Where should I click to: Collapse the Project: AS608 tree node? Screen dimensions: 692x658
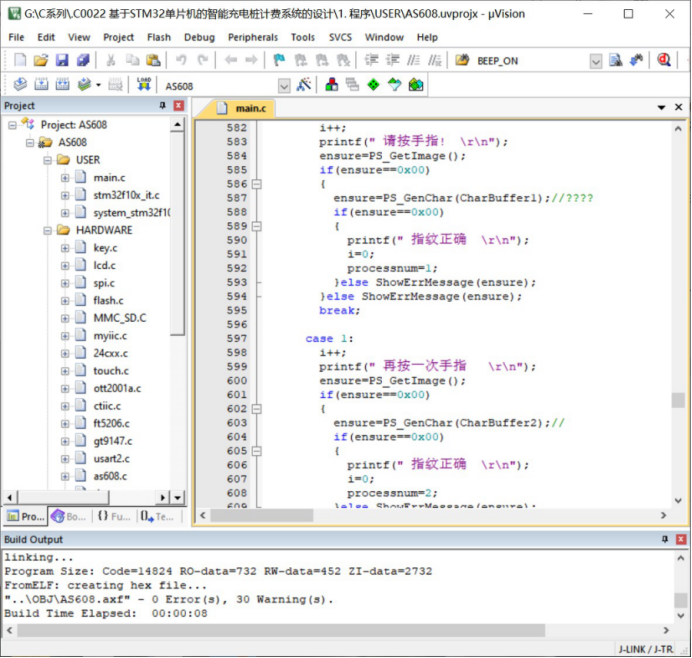tap(12, 125)
